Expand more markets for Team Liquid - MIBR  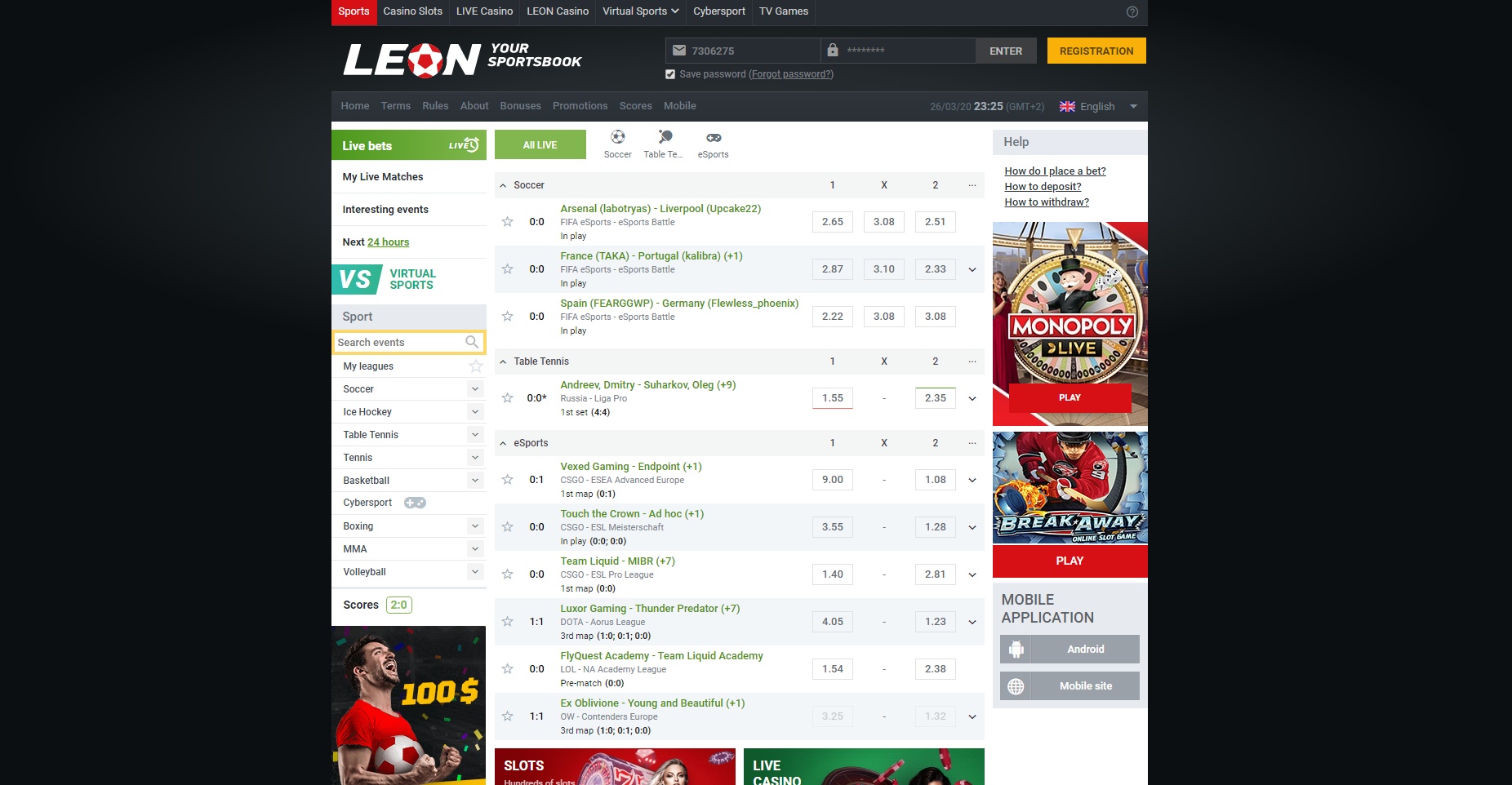(972, 574)
